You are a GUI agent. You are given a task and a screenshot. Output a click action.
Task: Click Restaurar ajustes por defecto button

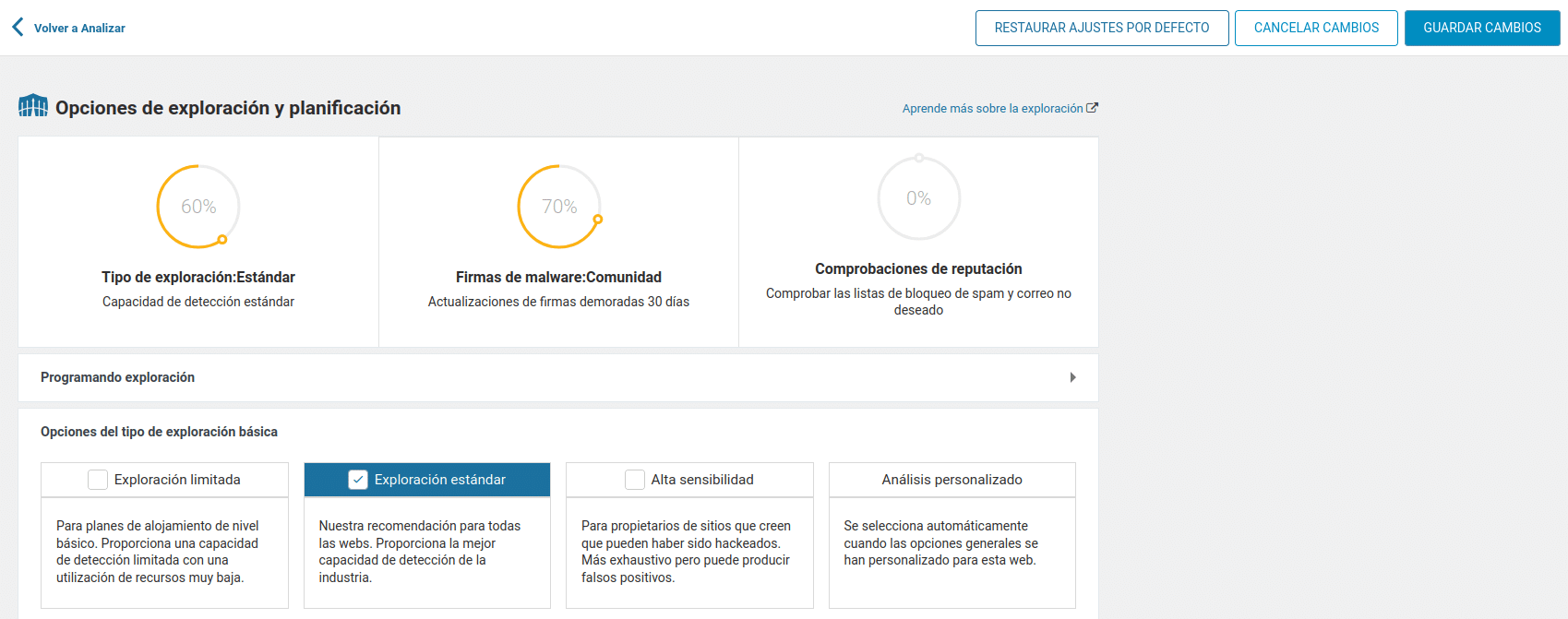(1102, 28)
